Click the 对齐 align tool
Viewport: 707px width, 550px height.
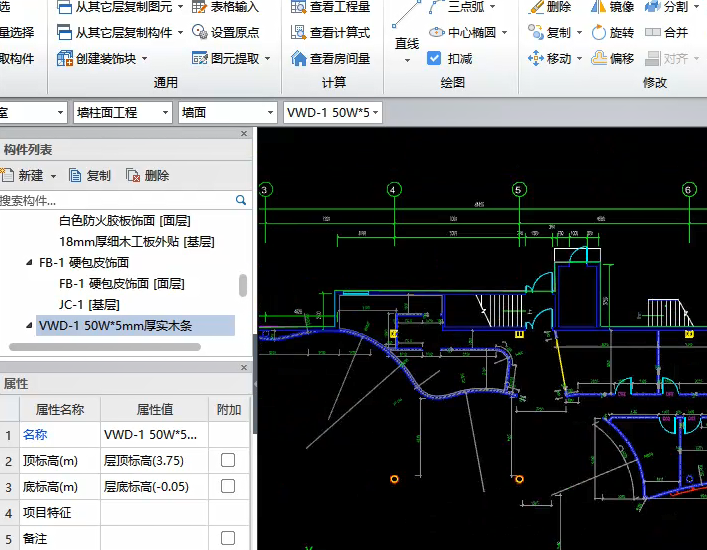666,59
